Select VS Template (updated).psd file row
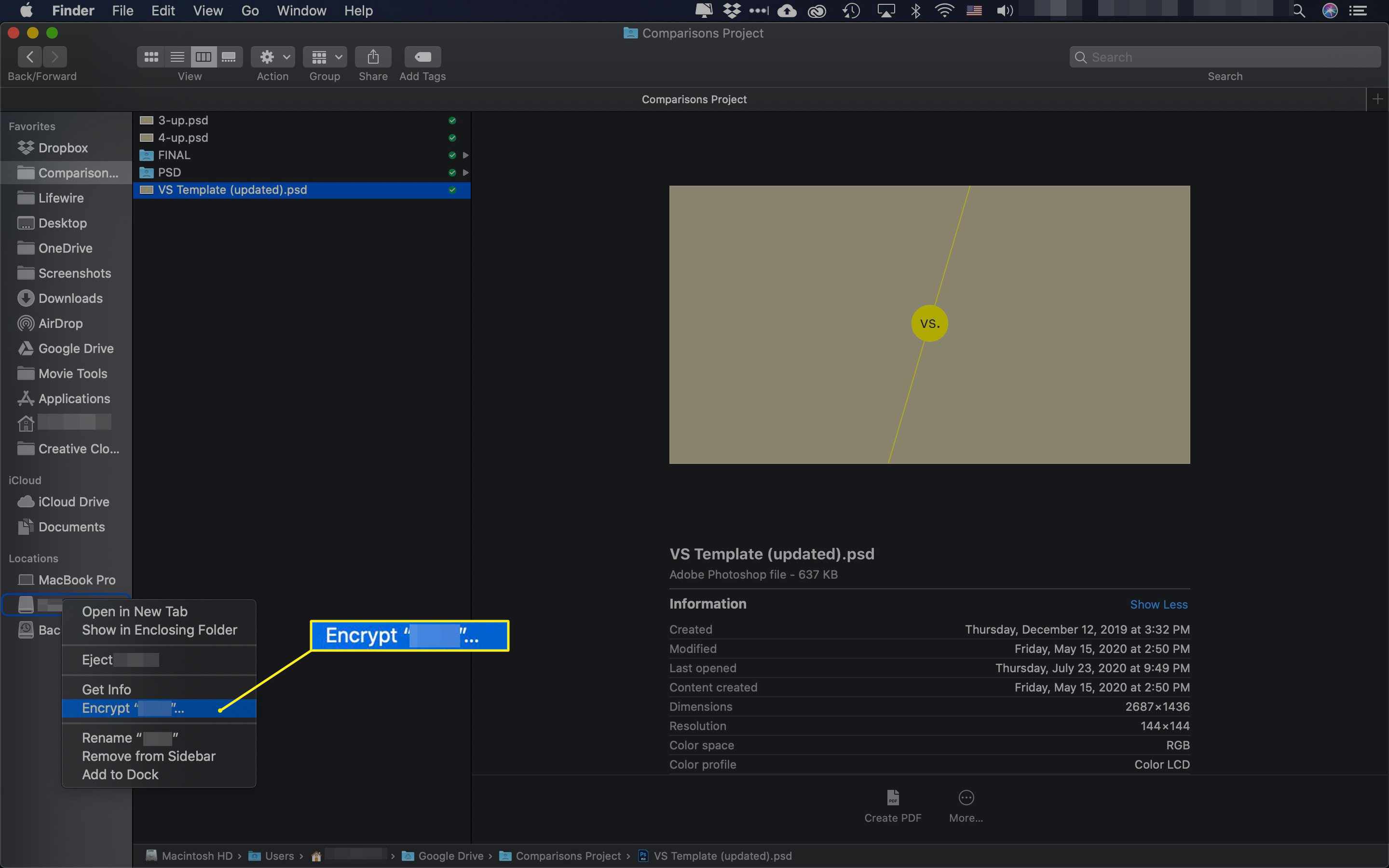Image resolution: width=1389 pixels, height=868 pixels. tap(302, 190)
